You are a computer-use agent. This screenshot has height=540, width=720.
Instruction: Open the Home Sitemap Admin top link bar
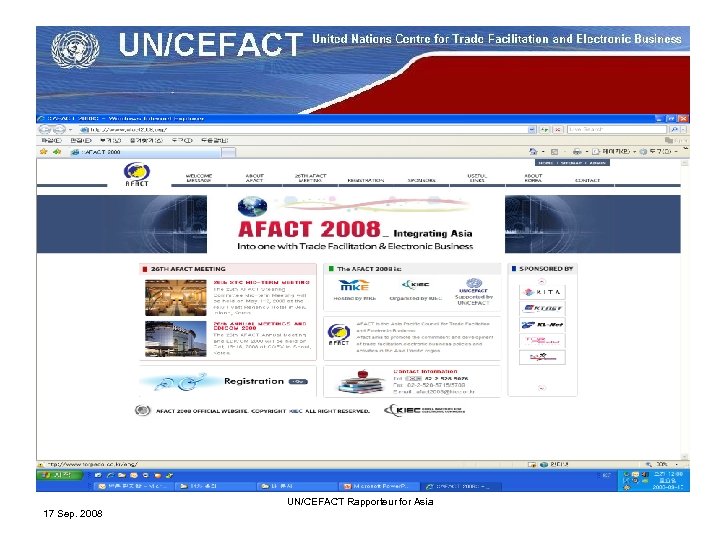click(572, 163)
